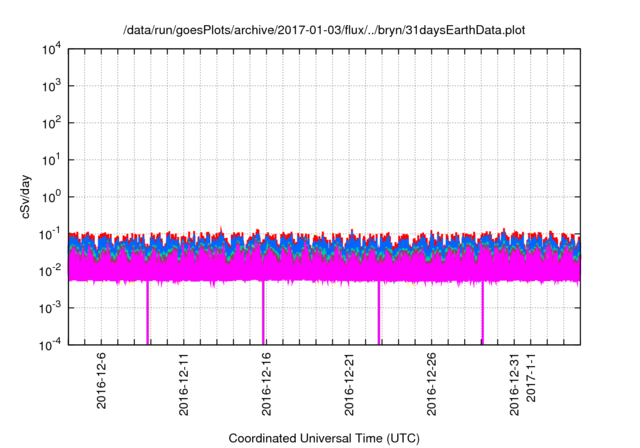Click the magenta dropout spike before 2016-12-31
Screen dimensions: 640x448
[x=482, y=313]
